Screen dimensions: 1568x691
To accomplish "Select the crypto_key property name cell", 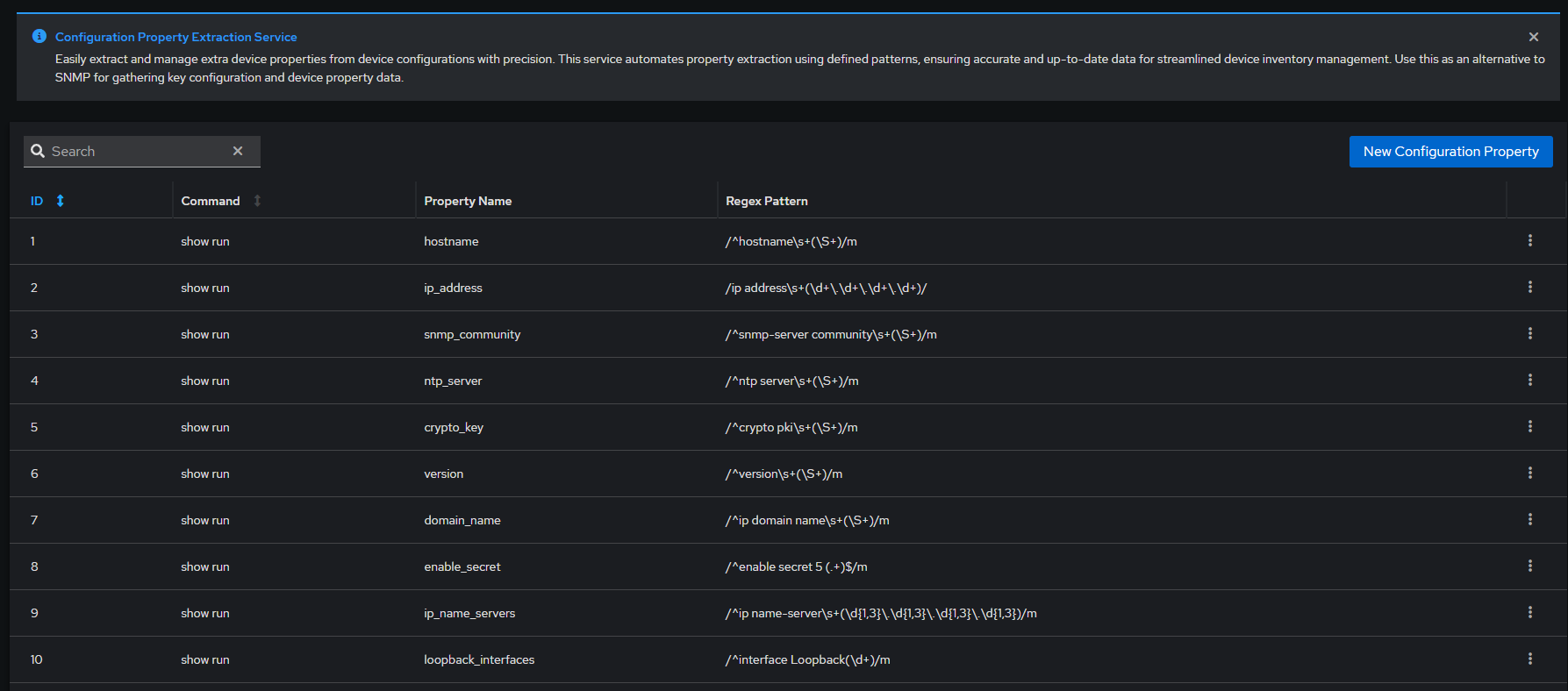I will (x=454, y=427).
